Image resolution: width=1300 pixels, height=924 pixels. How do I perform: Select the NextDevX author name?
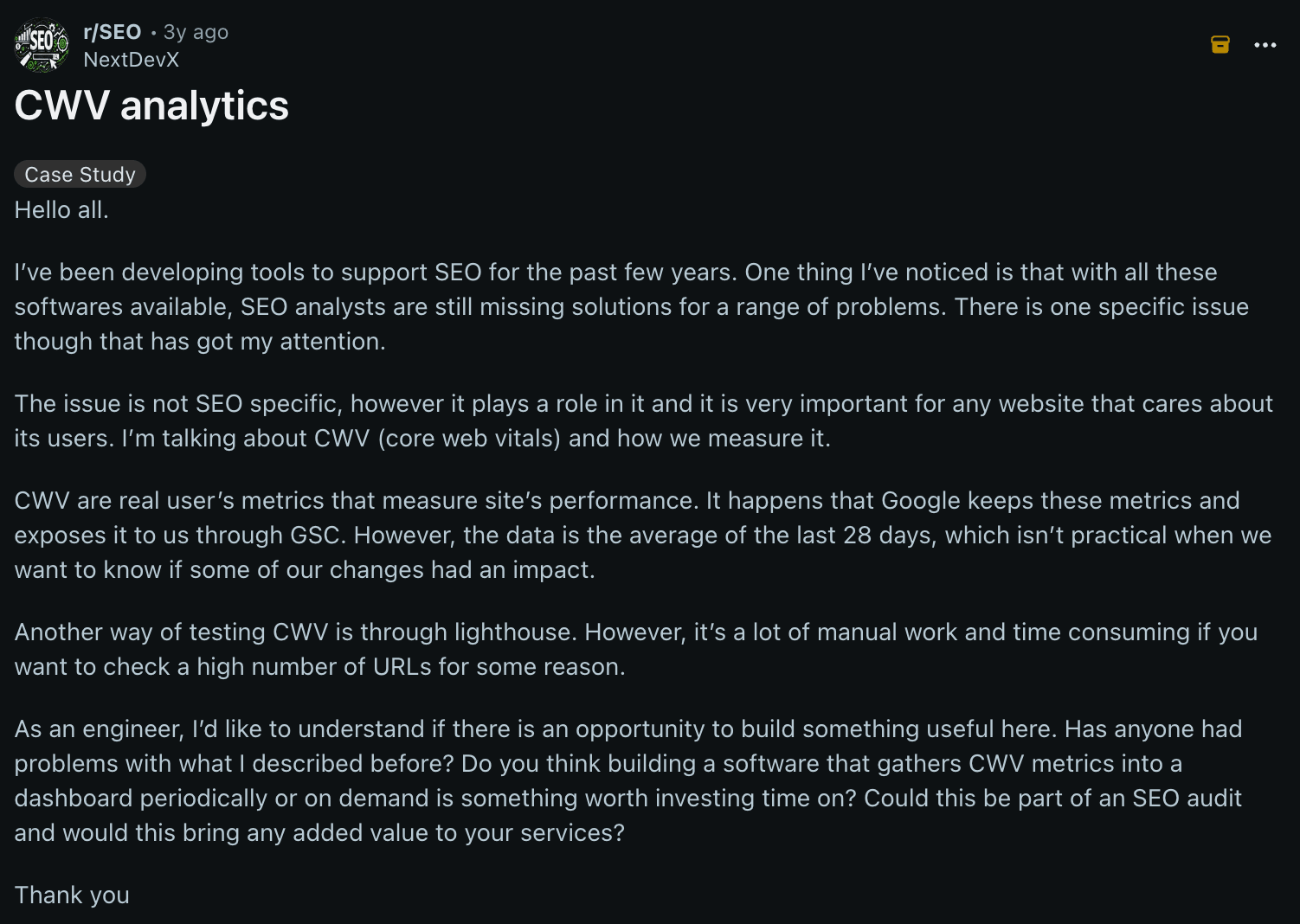coord(131,60)
